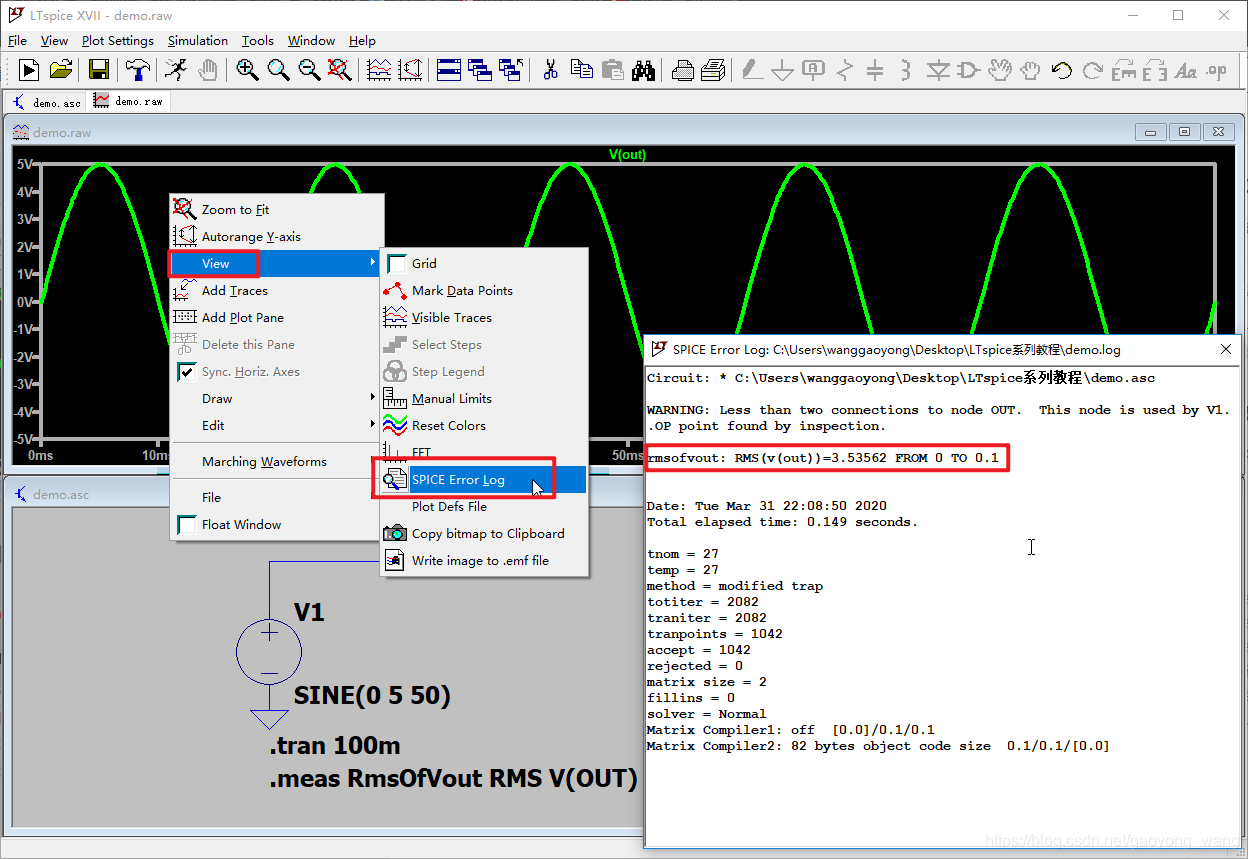Open the File menu in menu bar
The height and width of the screenshot is (859, 1248).
[x=17, y=41]
